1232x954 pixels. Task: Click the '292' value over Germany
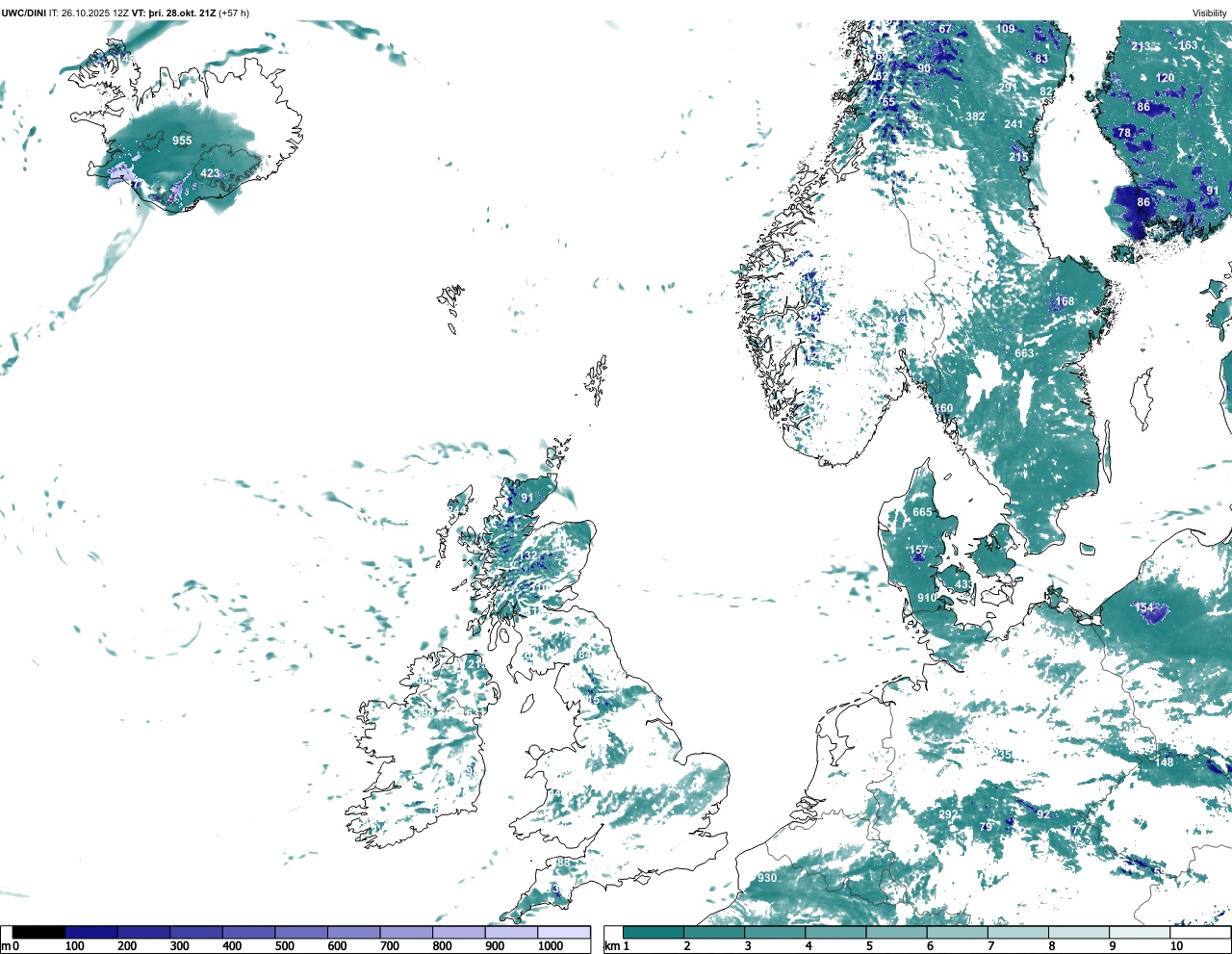pyautogui.click(x=948, y=814)
